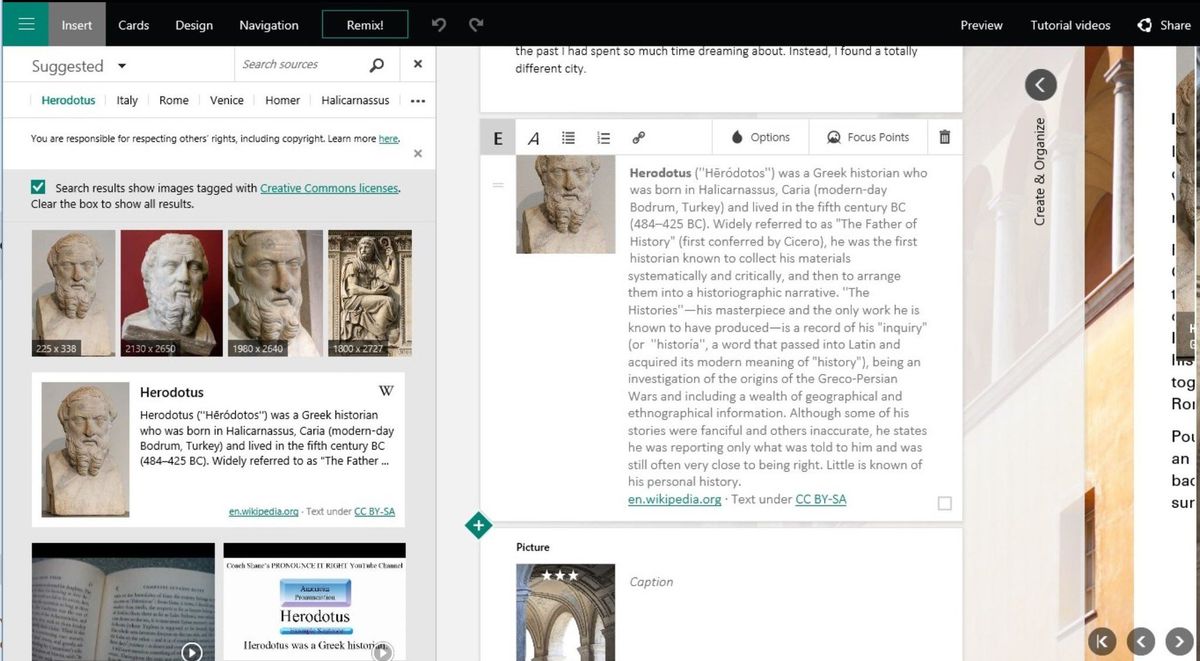Viewport: 1200px width, 661px height.
Task: Select the checkbox on the Herodotus text card
Action: (944, 503)
